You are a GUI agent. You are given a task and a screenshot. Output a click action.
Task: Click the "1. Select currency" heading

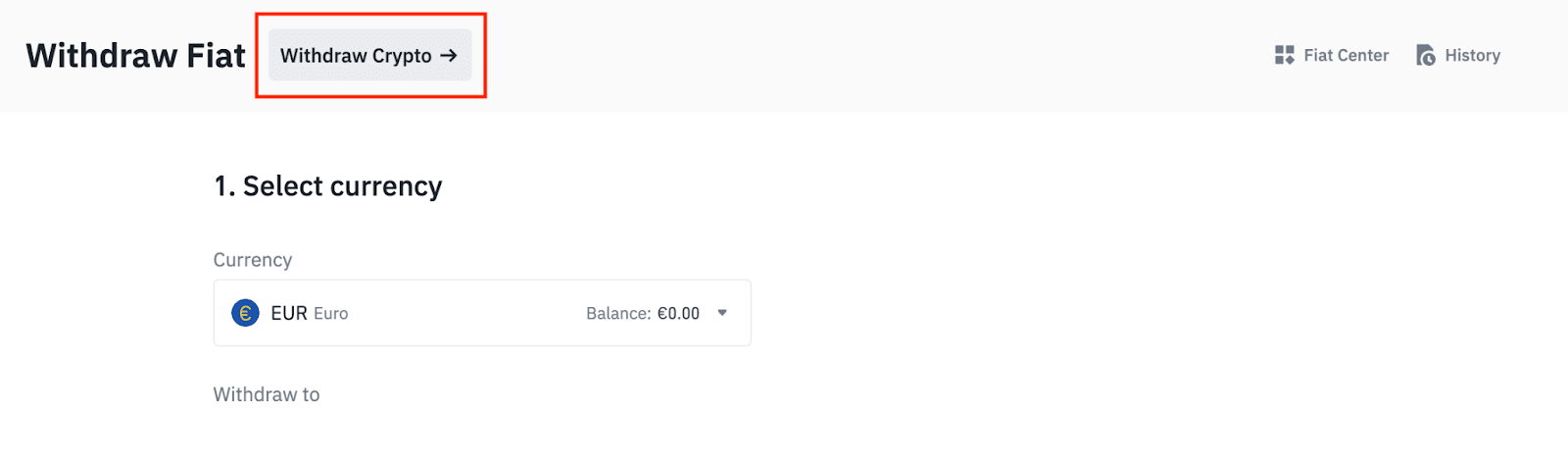click(x=327, y=186)
